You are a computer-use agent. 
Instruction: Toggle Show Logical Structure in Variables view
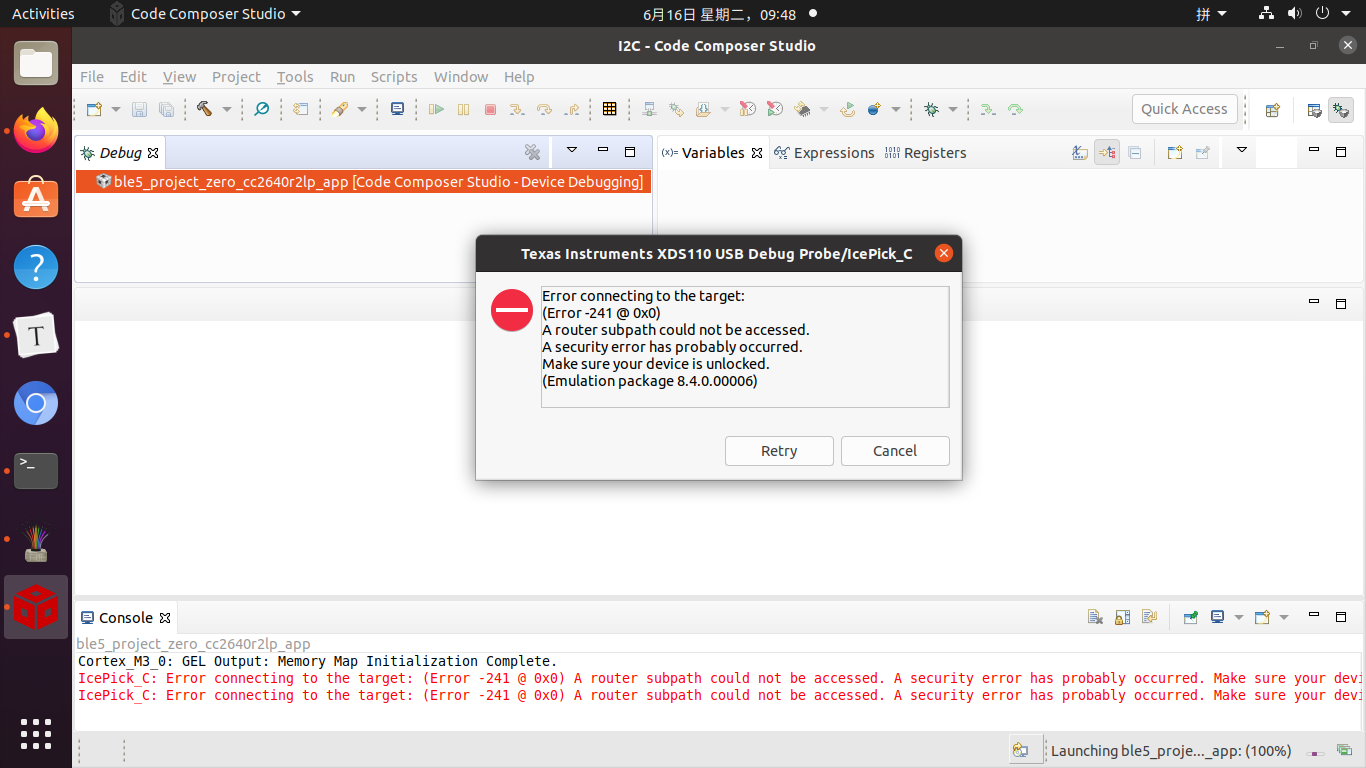[x=1107, y=153]
